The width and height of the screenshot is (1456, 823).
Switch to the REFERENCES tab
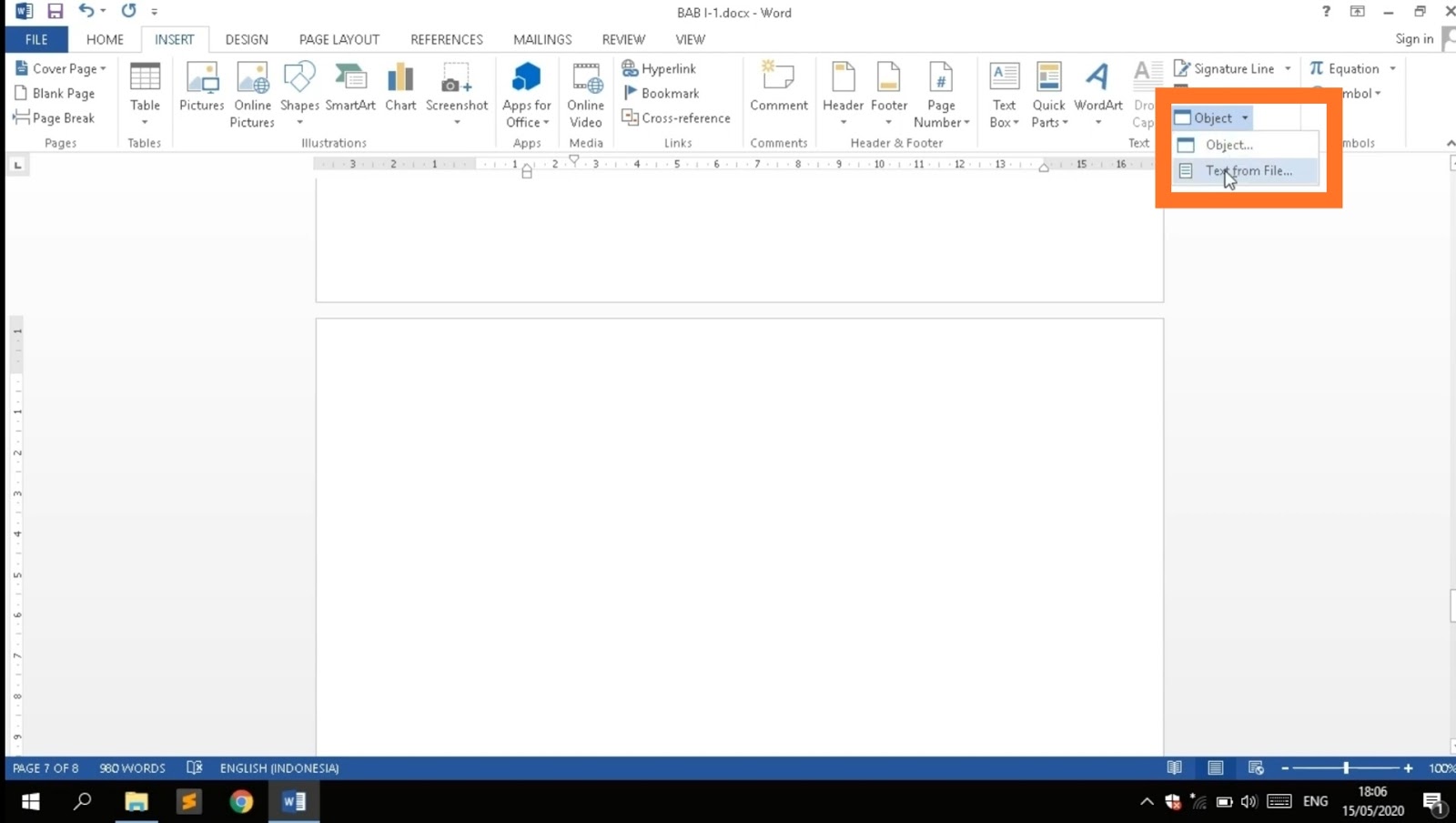(x=447, y=39)
